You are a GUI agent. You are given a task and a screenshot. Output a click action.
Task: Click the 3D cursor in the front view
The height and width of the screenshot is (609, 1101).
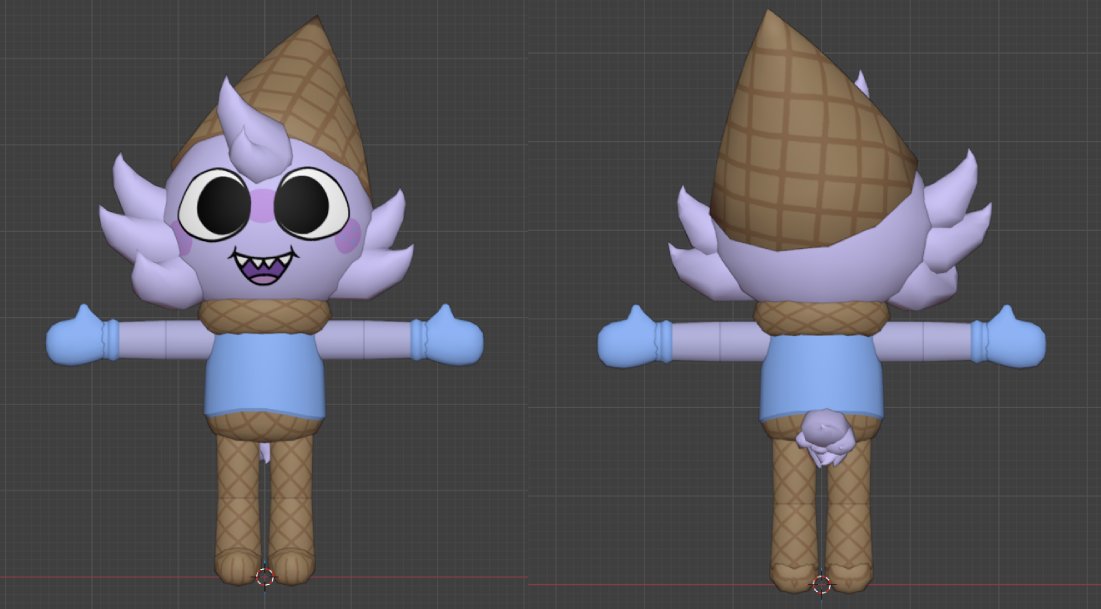pos(265,577)
